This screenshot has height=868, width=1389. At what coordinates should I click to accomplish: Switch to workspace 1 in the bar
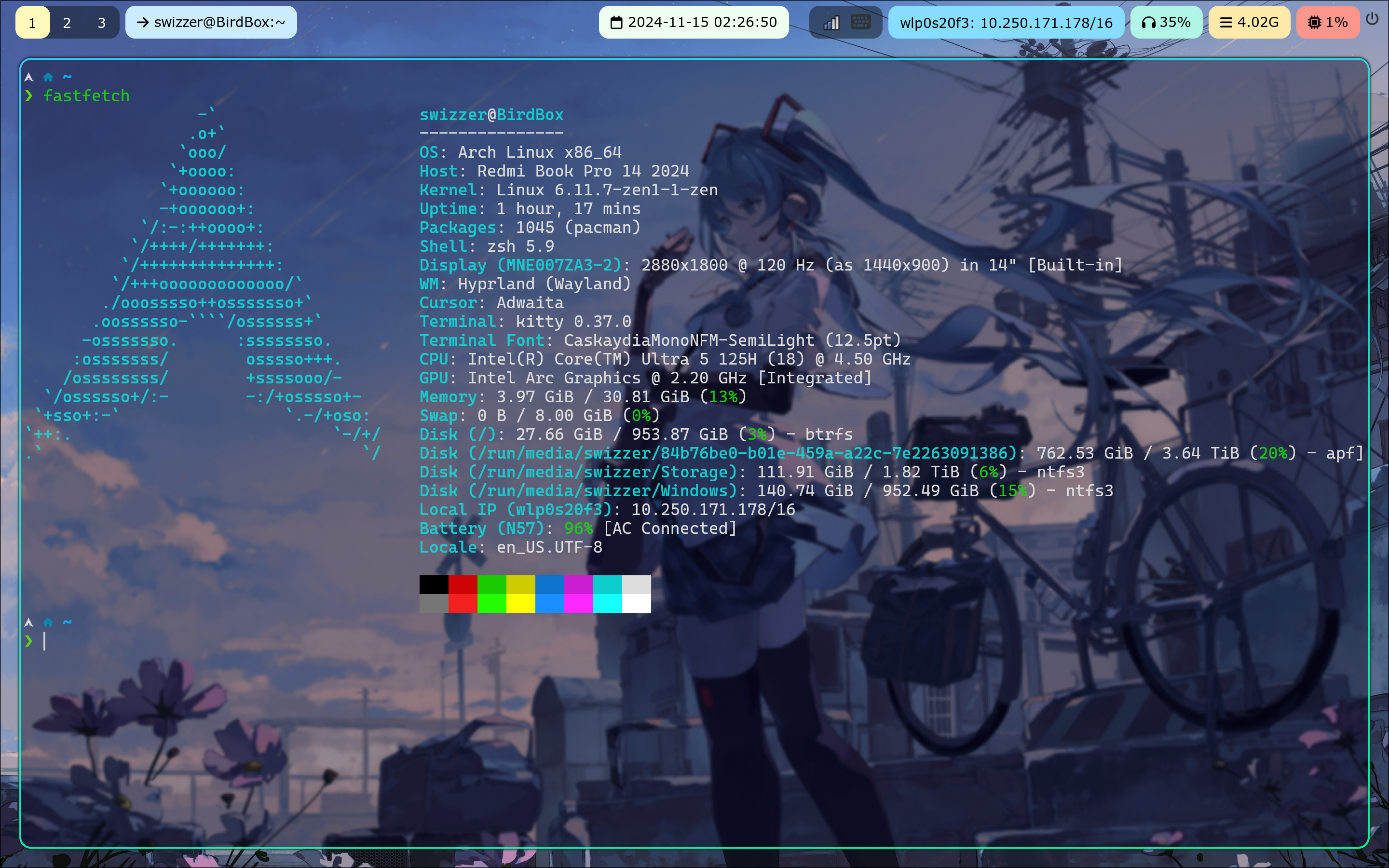(33, 22)
